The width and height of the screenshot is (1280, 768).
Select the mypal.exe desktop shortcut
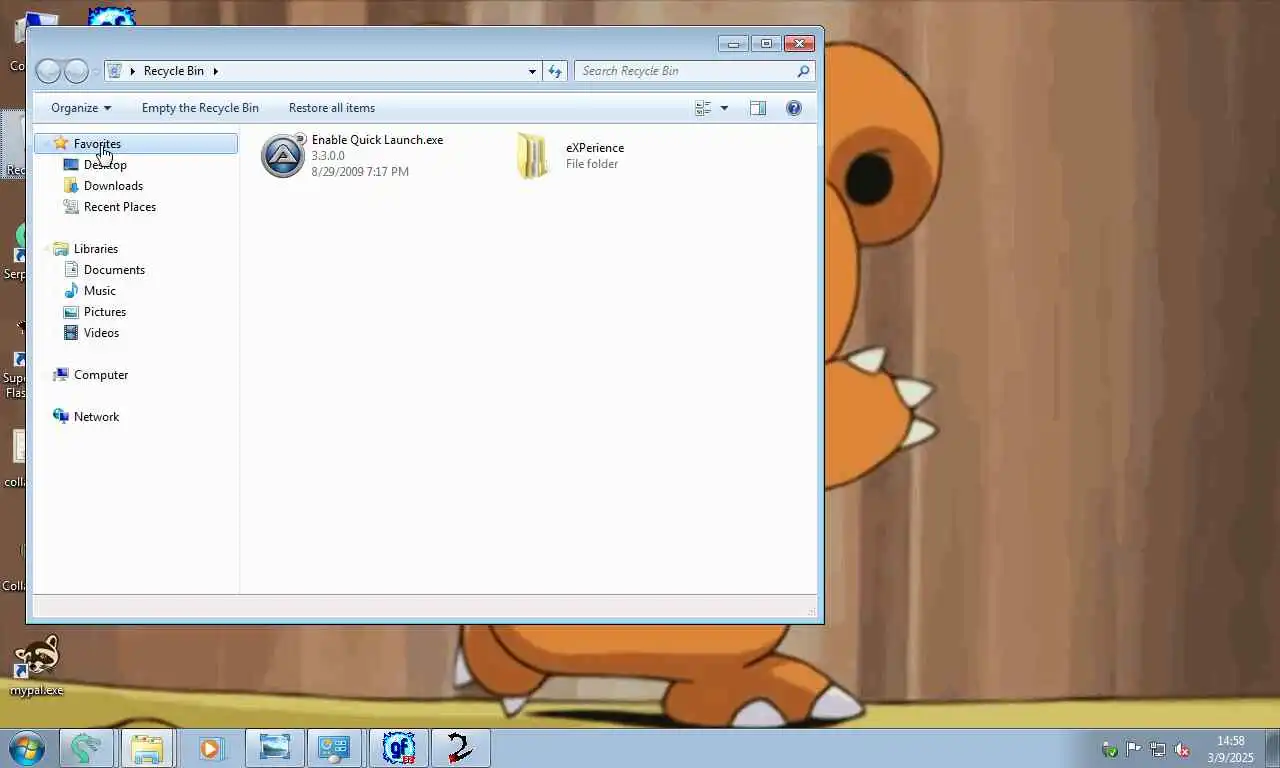click(x=36, y=666)
